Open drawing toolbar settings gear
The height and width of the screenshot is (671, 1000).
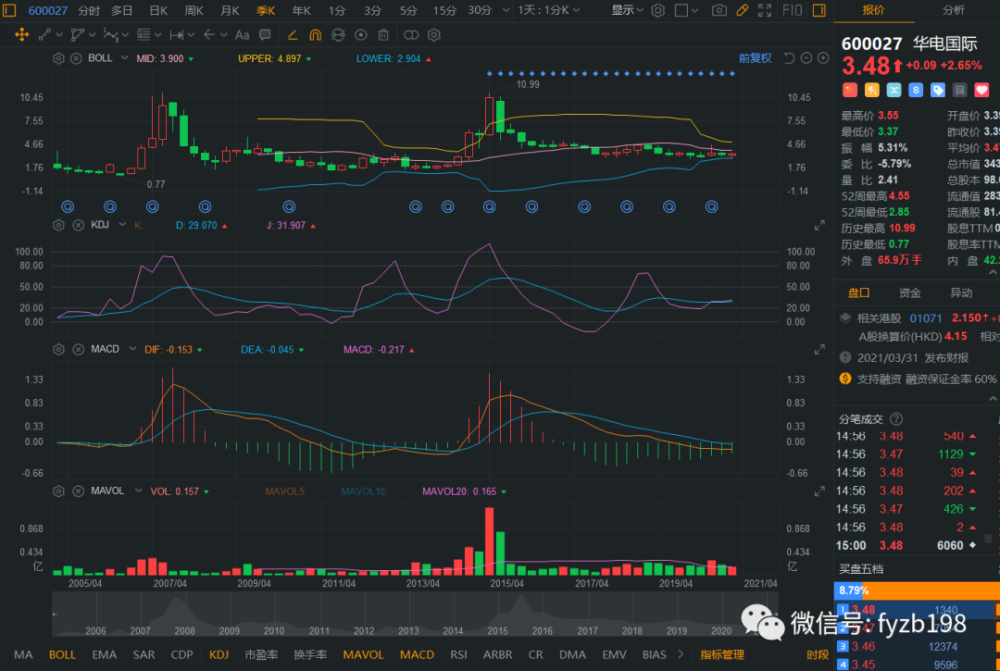point(434,35)
